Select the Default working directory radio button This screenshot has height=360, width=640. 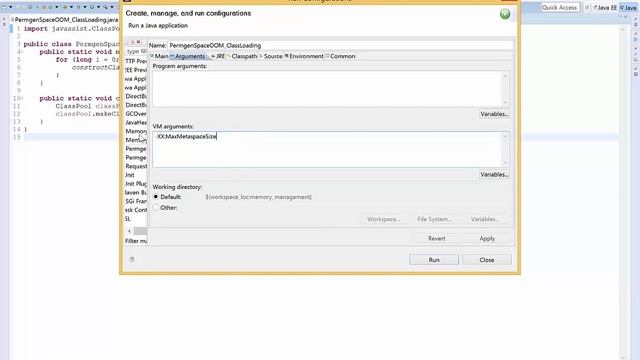click(x=156, y=197)
